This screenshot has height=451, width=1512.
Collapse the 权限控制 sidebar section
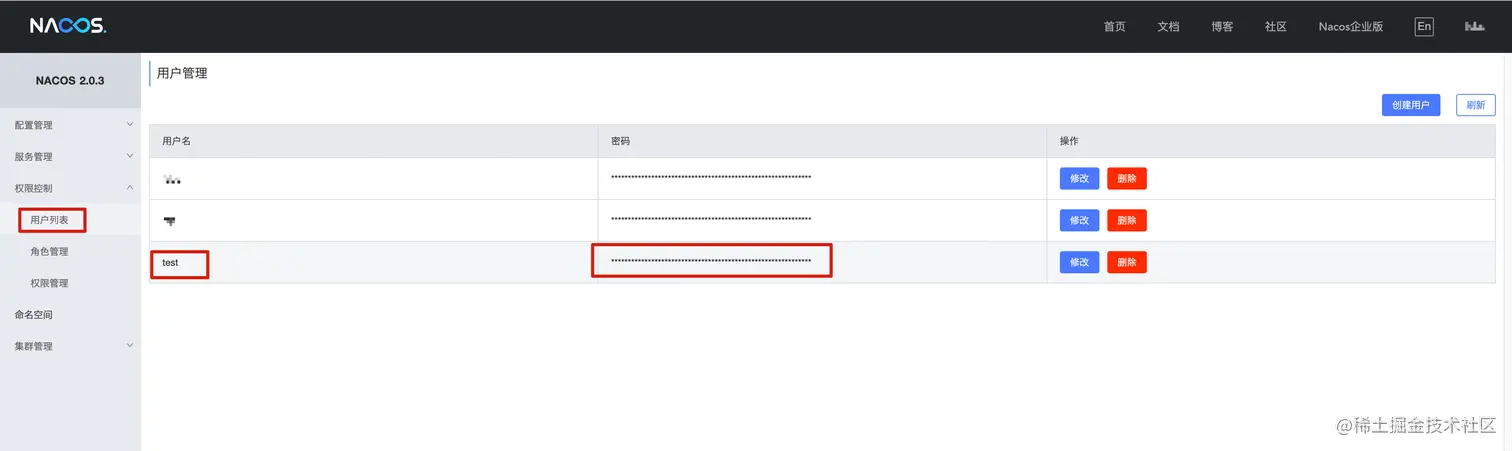point(70,188)
